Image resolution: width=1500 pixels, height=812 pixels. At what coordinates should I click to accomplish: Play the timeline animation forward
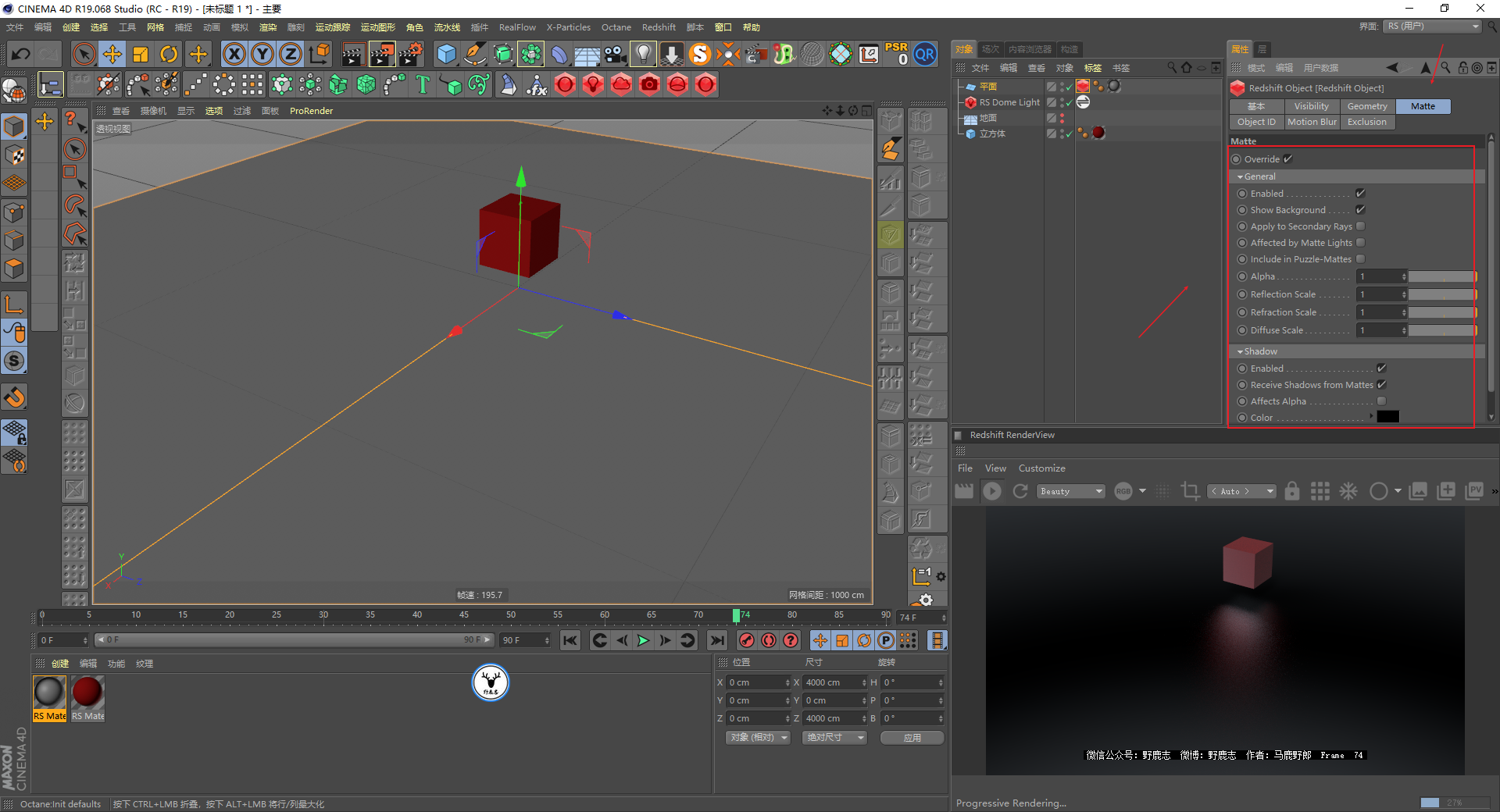[643, 641]
